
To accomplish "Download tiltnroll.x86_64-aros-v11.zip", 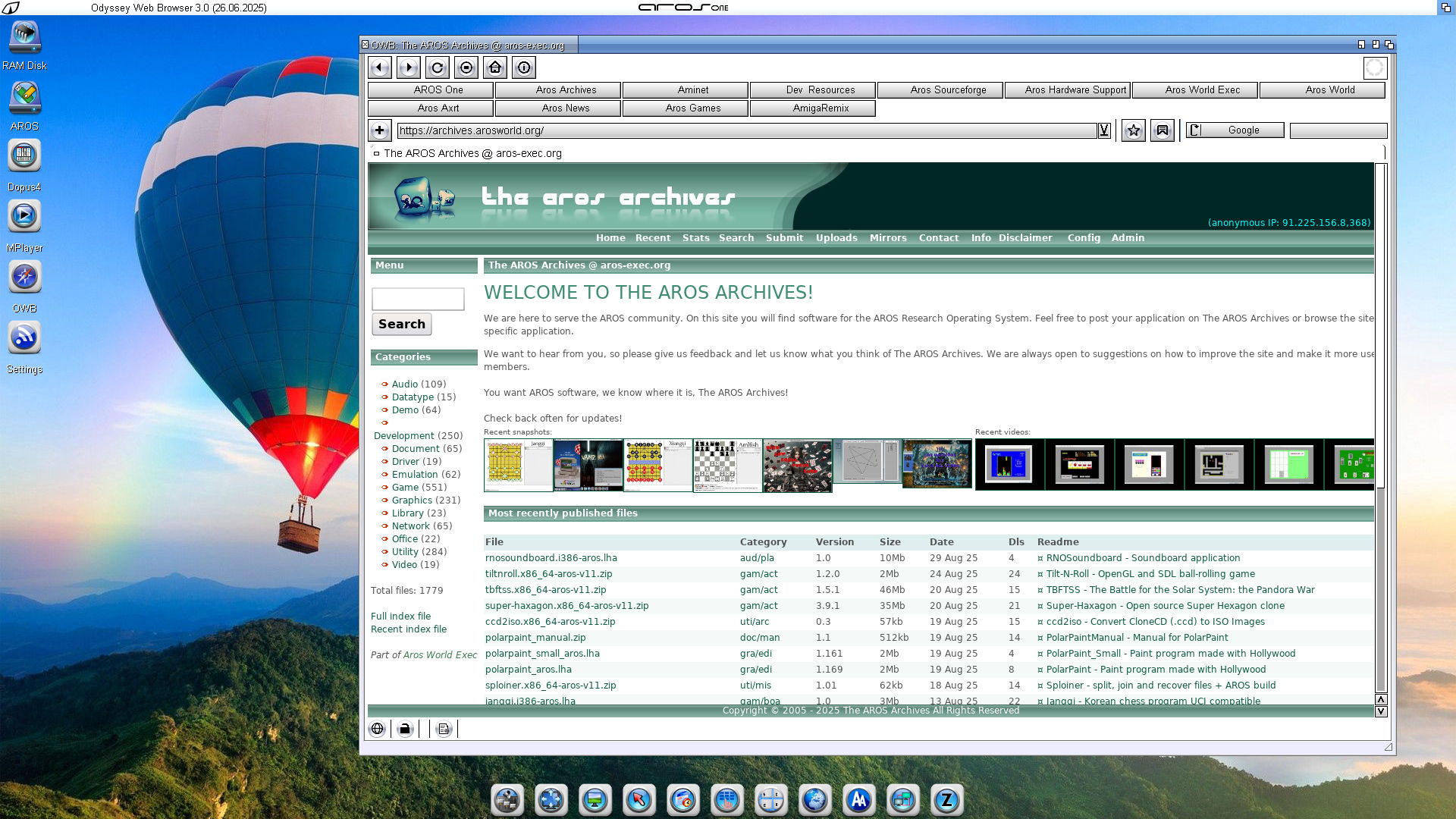I will click(548, 574).
